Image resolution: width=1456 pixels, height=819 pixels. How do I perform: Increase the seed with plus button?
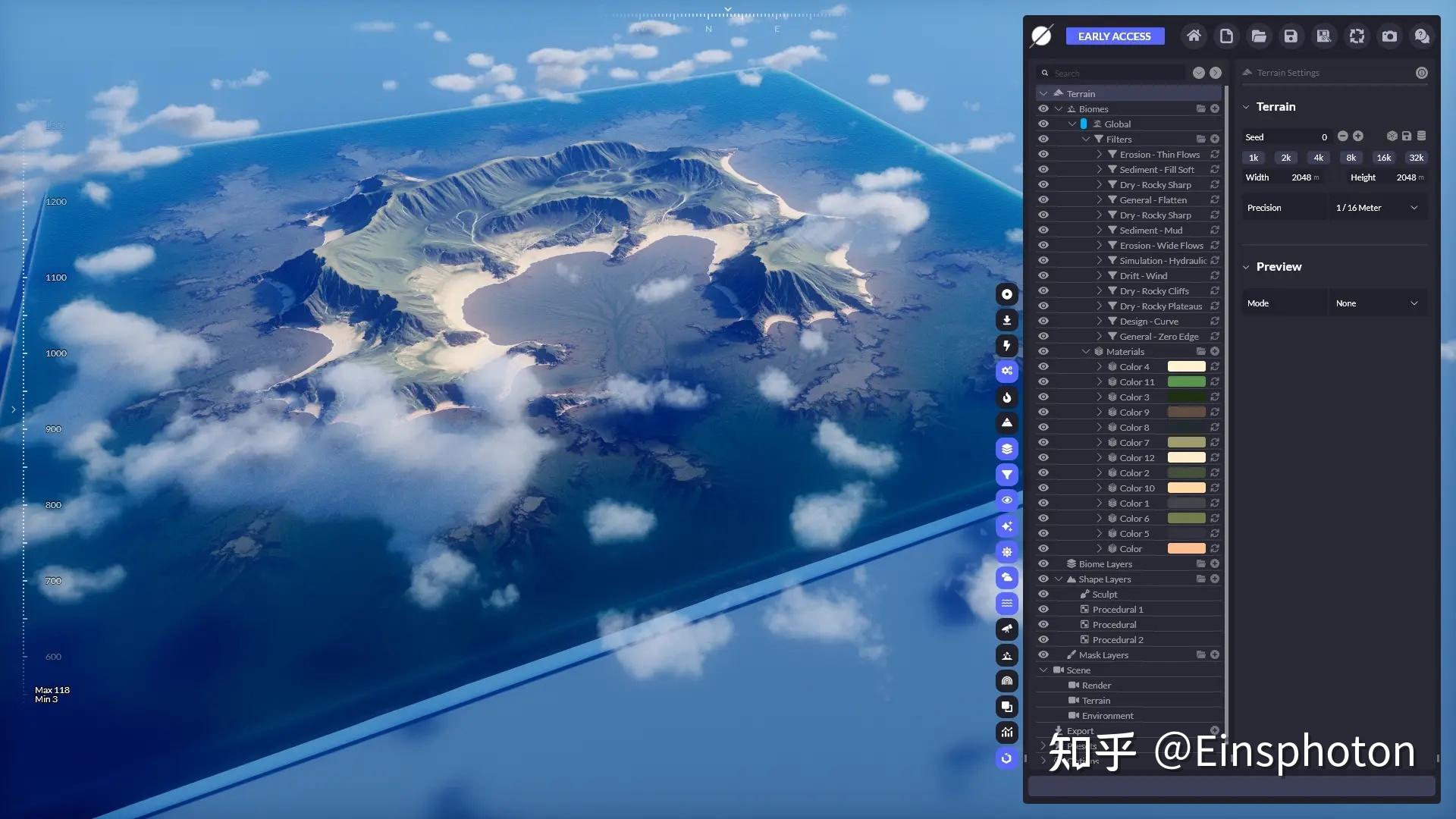coord(1358,136)
